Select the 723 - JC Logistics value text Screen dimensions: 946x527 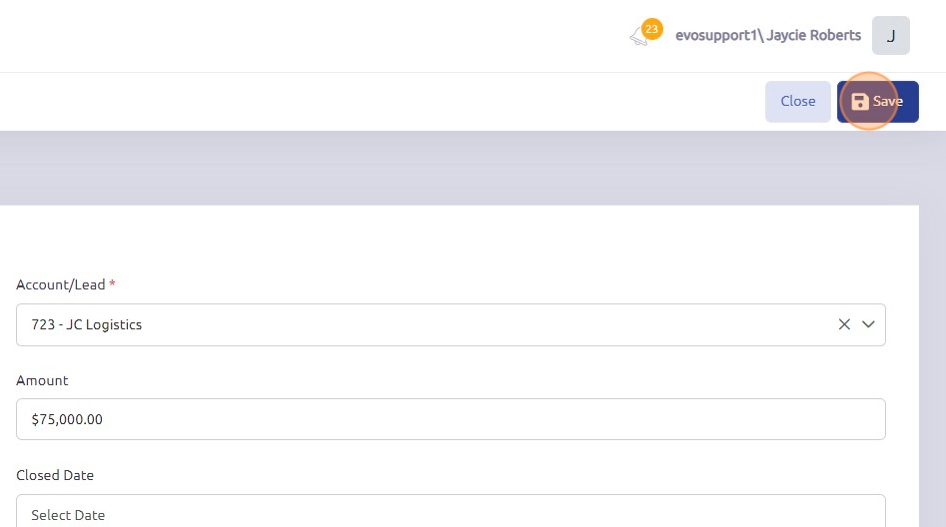[87, 325]
